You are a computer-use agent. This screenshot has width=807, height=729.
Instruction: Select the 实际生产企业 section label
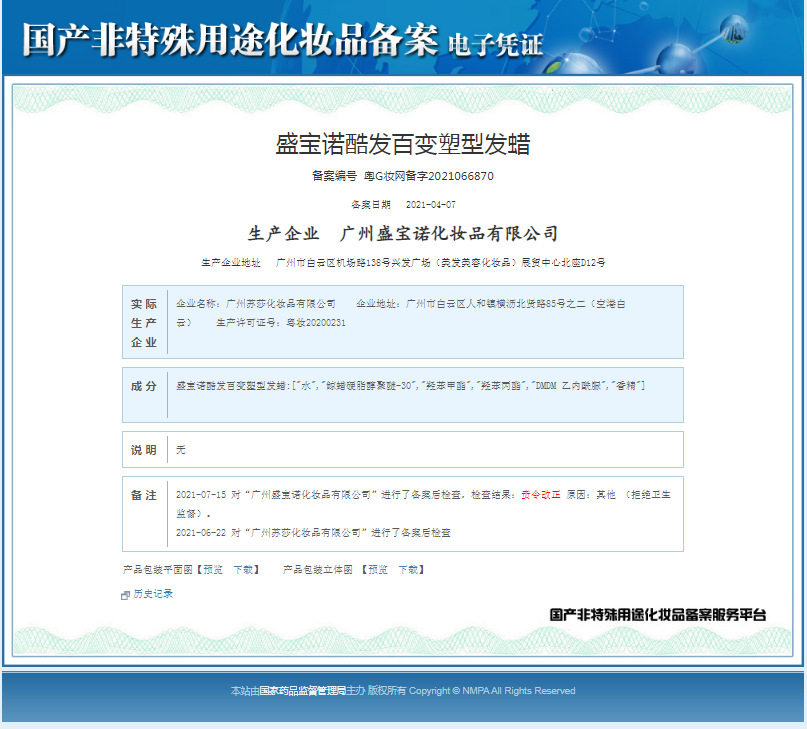coord(144,322)
